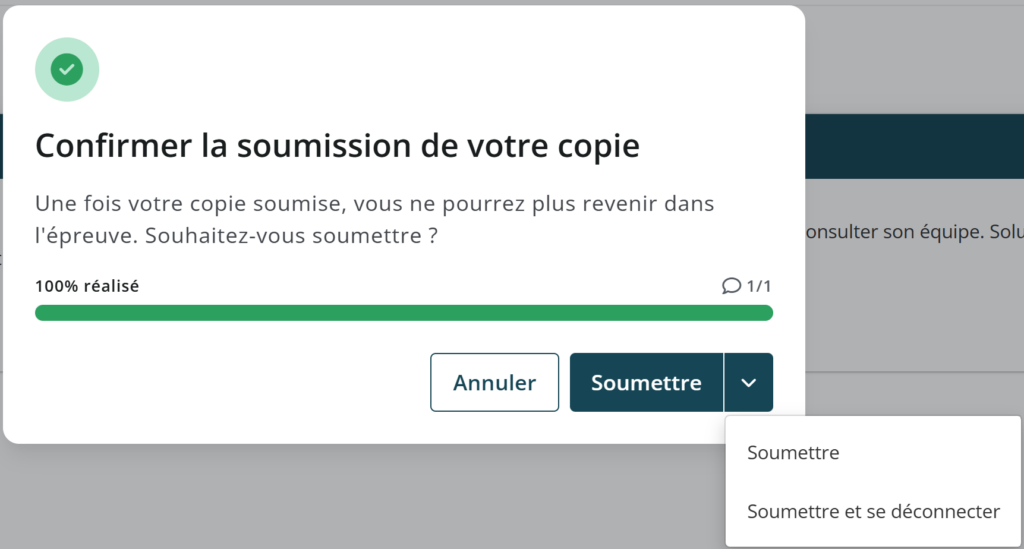Viewport: 1024px width, 549px height.
Task: Click the green completion progress bar
Action: [403, 313]
